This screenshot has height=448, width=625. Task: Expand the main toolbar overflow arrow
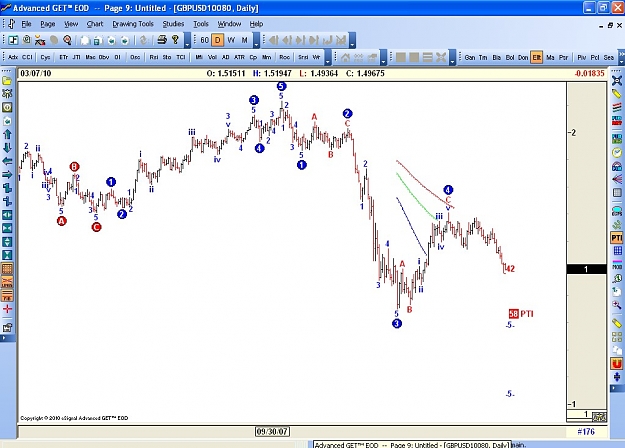[187, 41]
